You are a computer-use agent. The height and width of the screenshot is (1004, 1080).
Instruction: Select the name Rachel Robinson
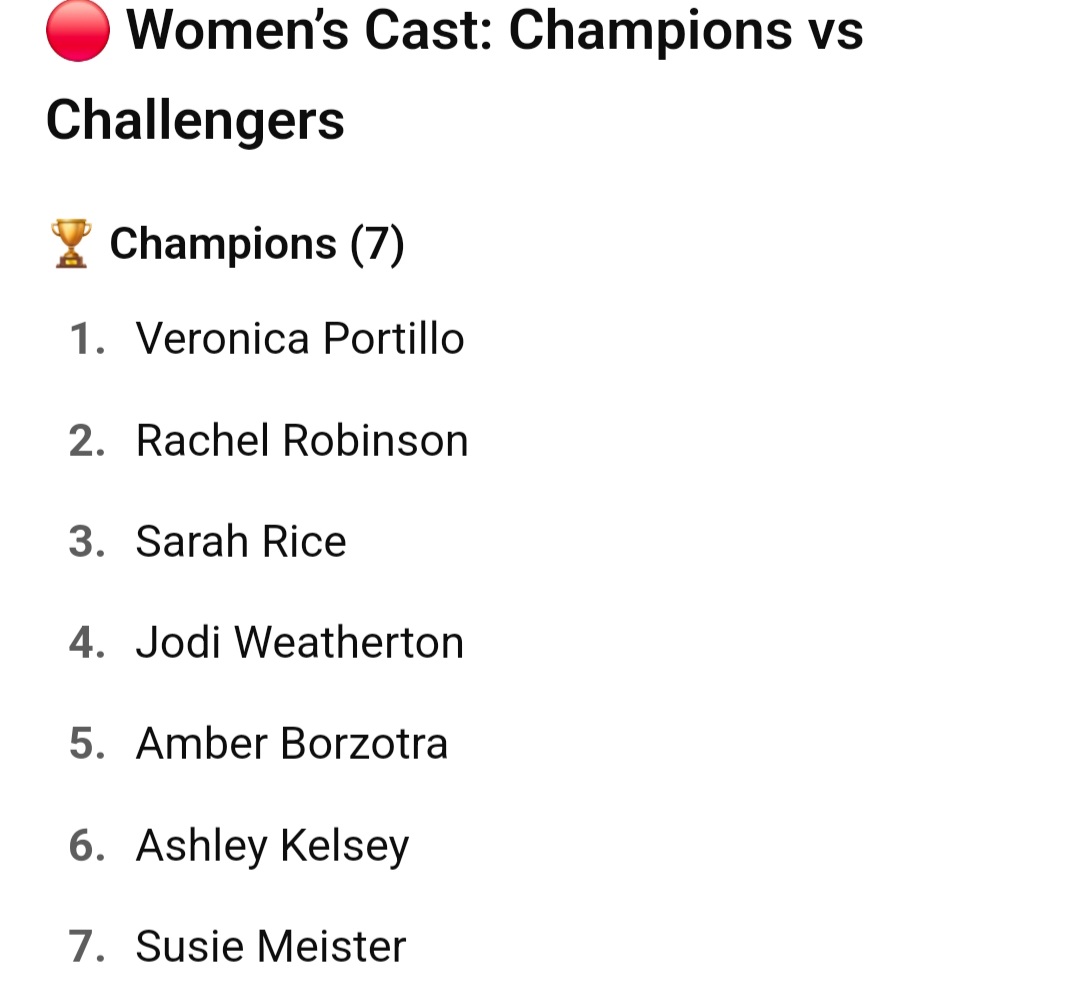[x=302, y=440]
